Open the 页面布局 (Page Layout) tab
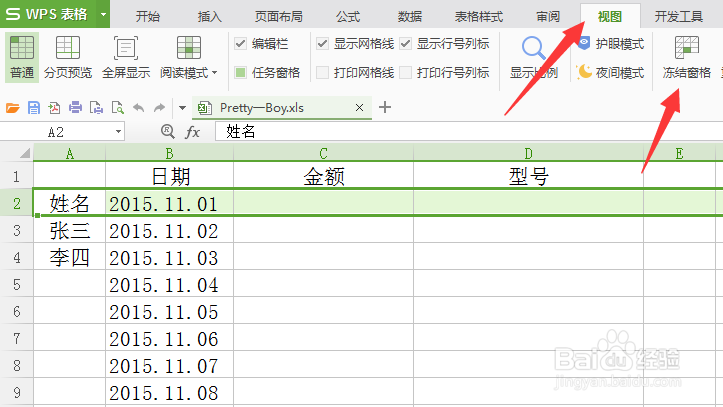The height and width of the screenshot is (407, 723). coord(279,17)
